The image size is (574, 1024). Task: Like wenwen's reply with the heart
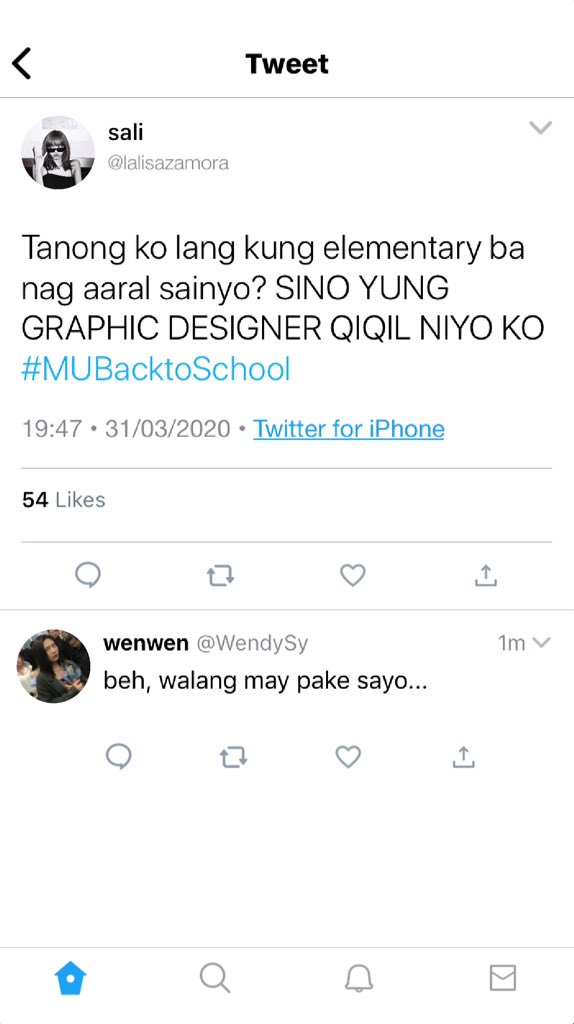(348, 758)
